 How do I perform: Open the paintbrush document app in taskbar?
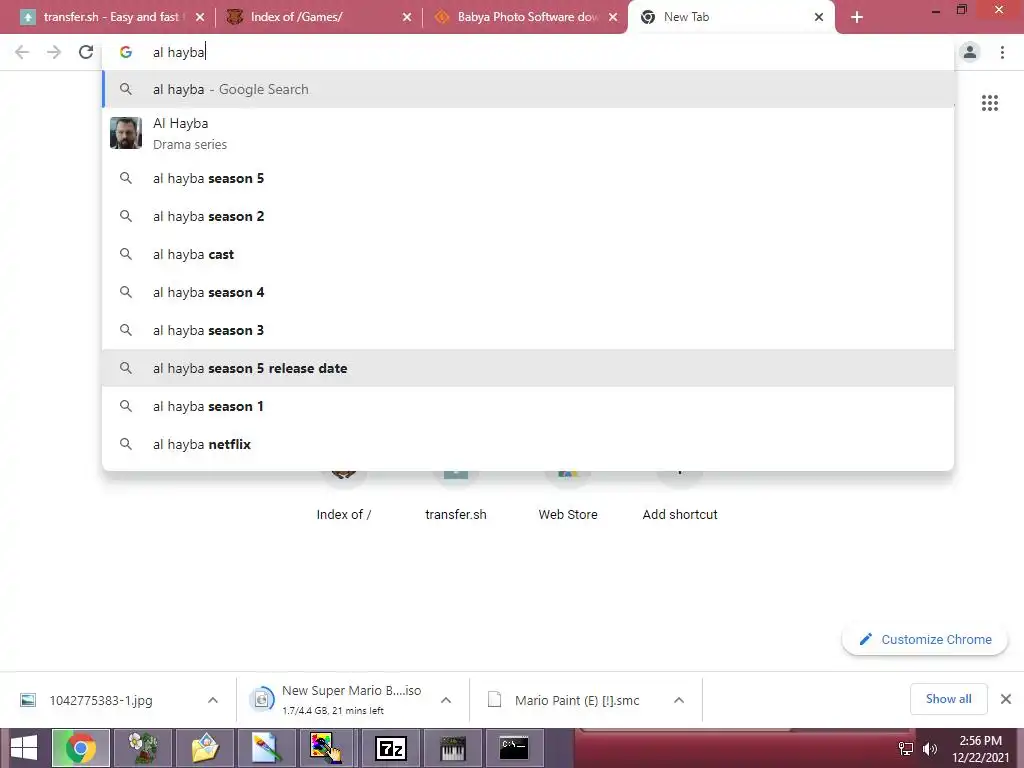pyautogui.click(x=267, y=748)
